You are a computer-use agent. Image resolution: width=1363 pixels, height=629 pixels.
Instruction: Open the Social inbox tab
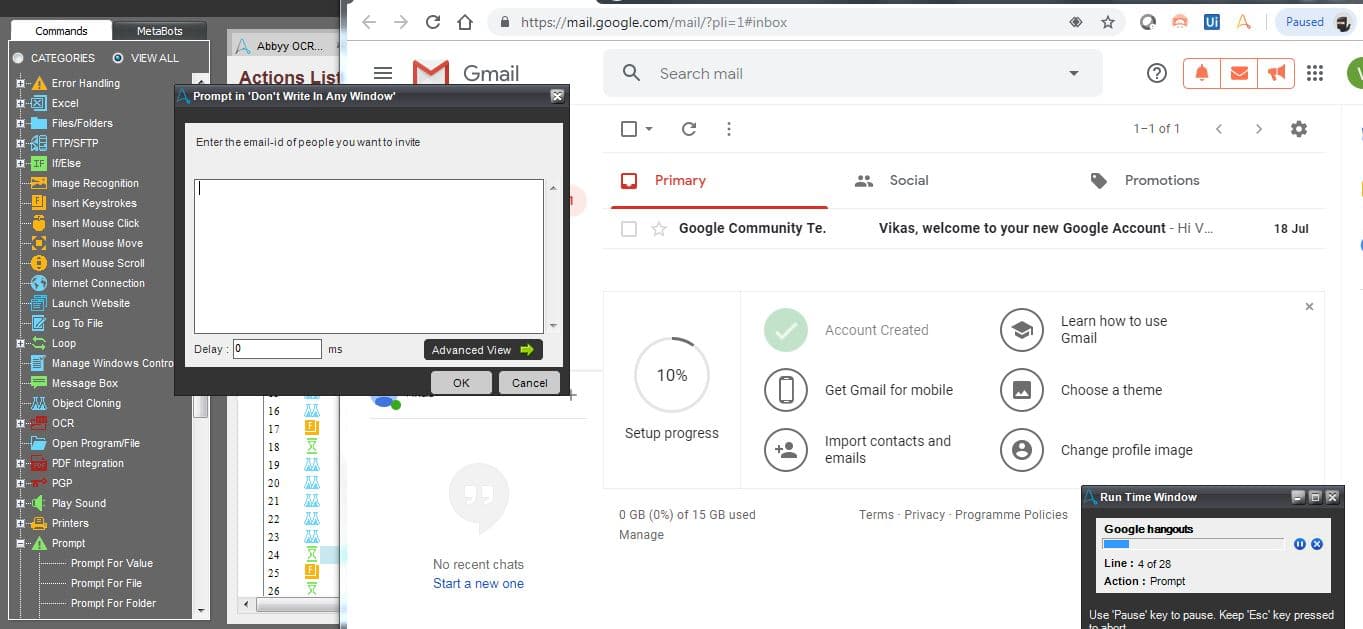click(890, 181)
